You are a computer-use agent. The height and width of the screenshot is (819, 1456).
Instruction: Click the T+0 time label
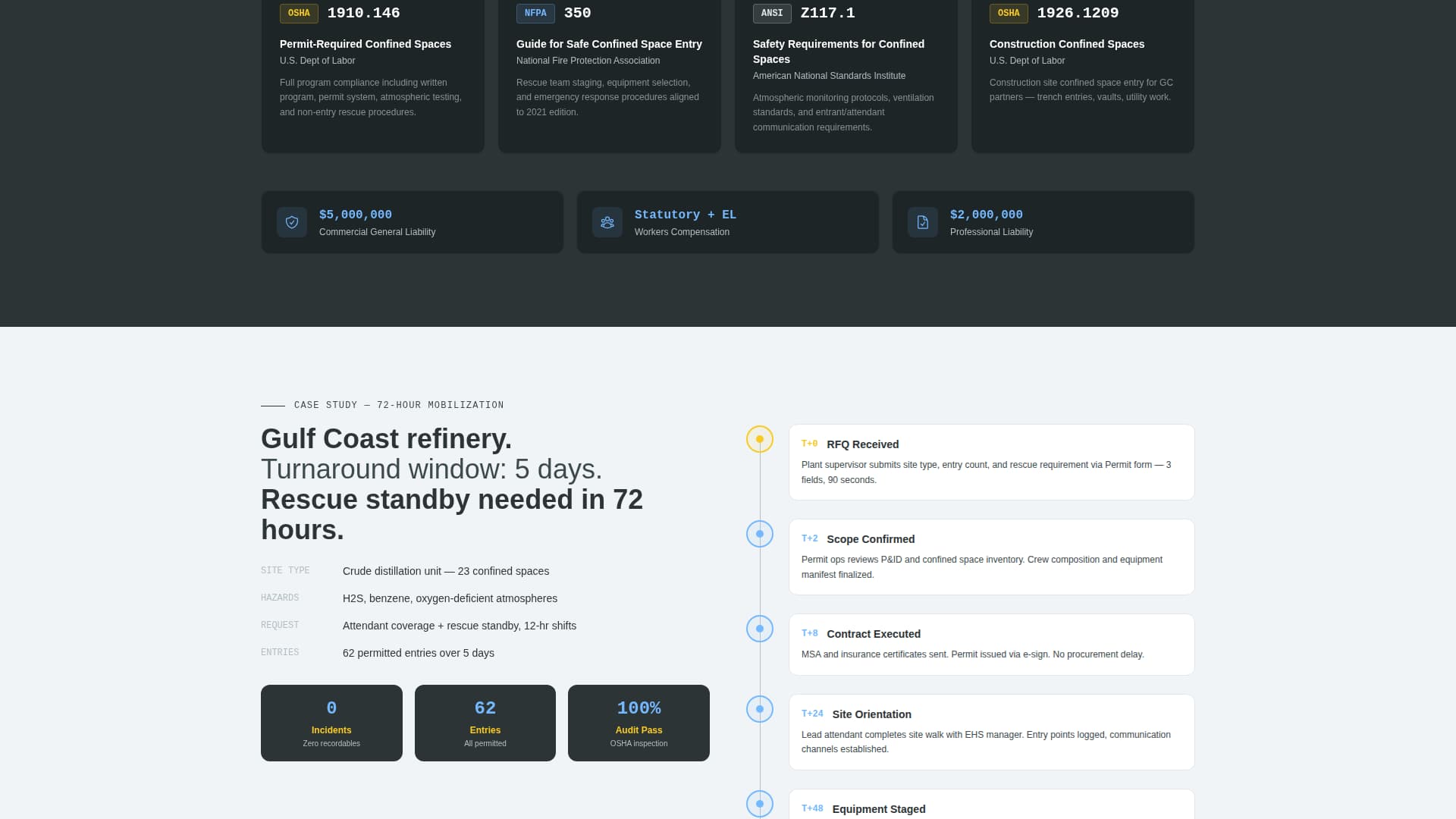click(809, 444)
